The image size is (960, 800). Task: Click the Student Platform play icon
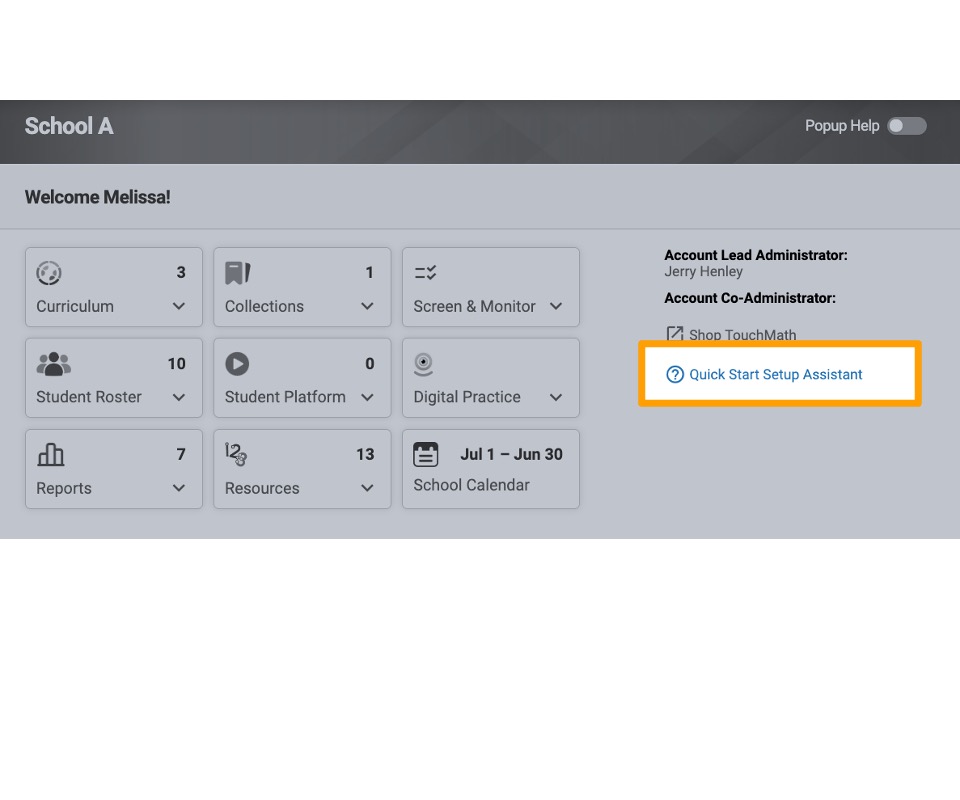[237, 364]
